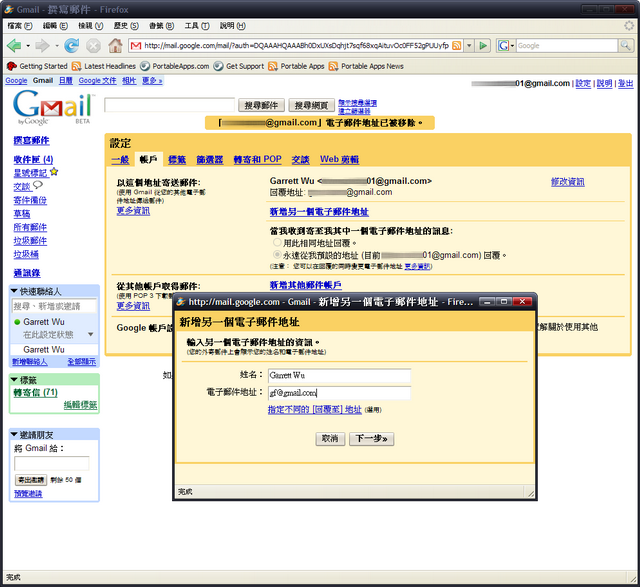Open the Portable Apps News bookmark
The width and height of the screenshot is (640, 587).
tap(366, 66)
